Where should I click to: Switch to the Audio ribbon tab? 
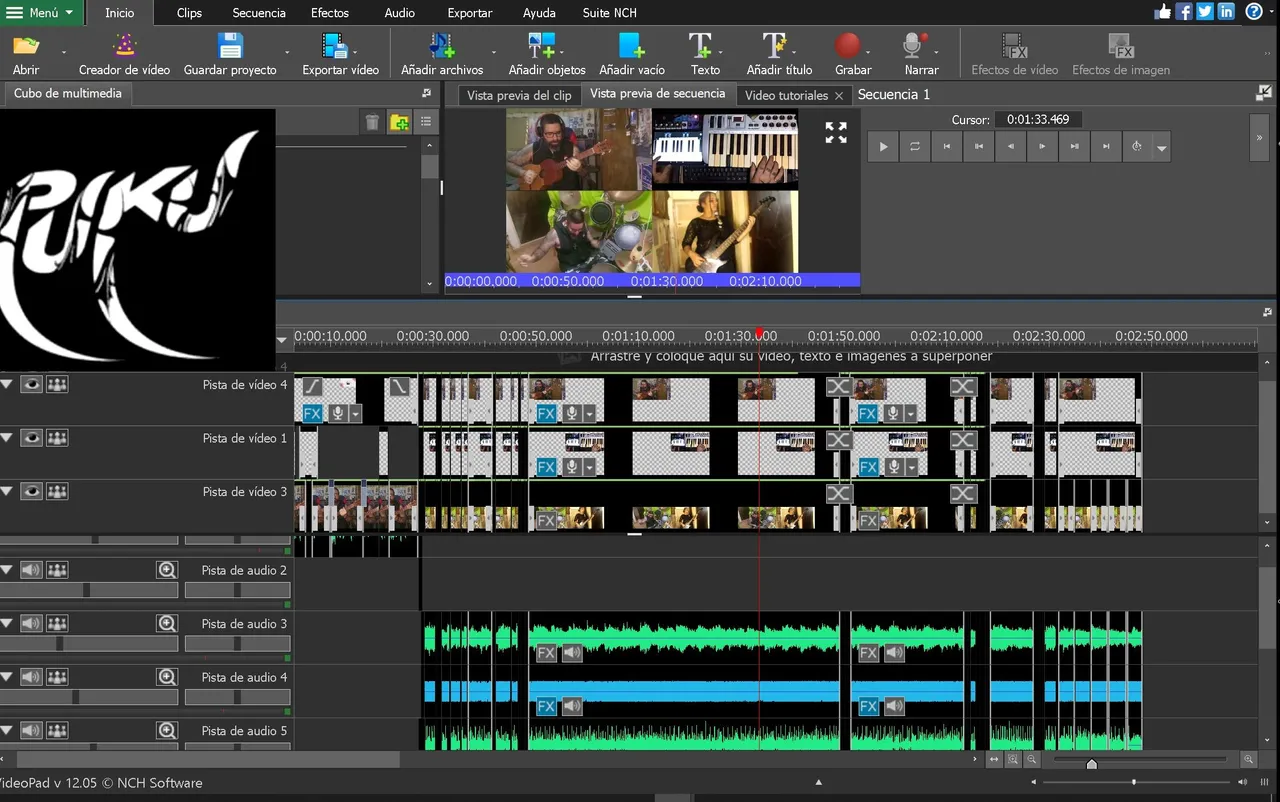coord(400,13)
